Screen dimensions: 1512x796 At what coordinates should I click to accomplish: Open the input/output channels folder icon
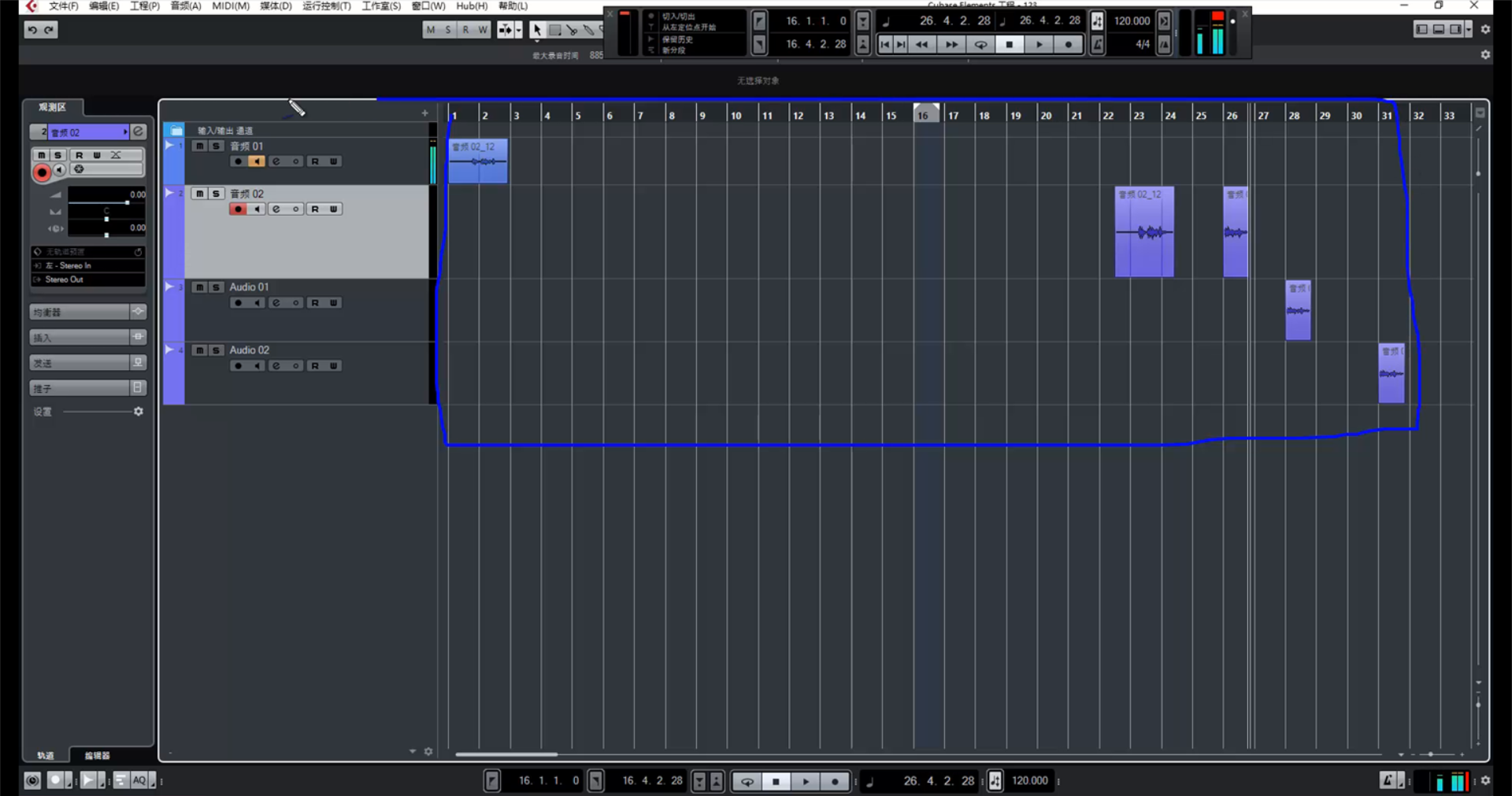click(176, 130)
